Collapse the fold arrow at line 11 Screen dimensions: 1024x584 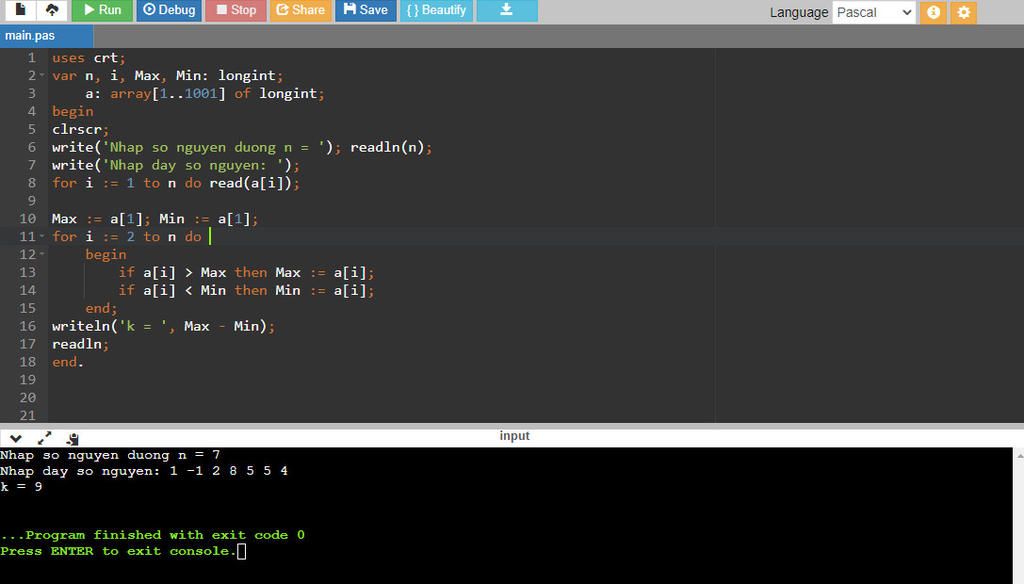pyautogui.click(x=42, y=236)
